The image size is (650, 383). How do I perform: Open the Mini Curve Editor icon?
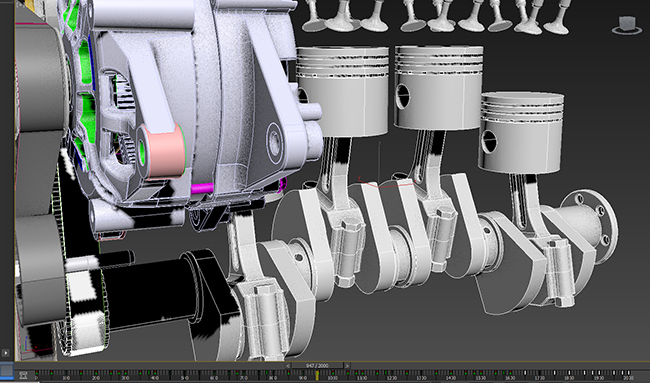(23, 376)
